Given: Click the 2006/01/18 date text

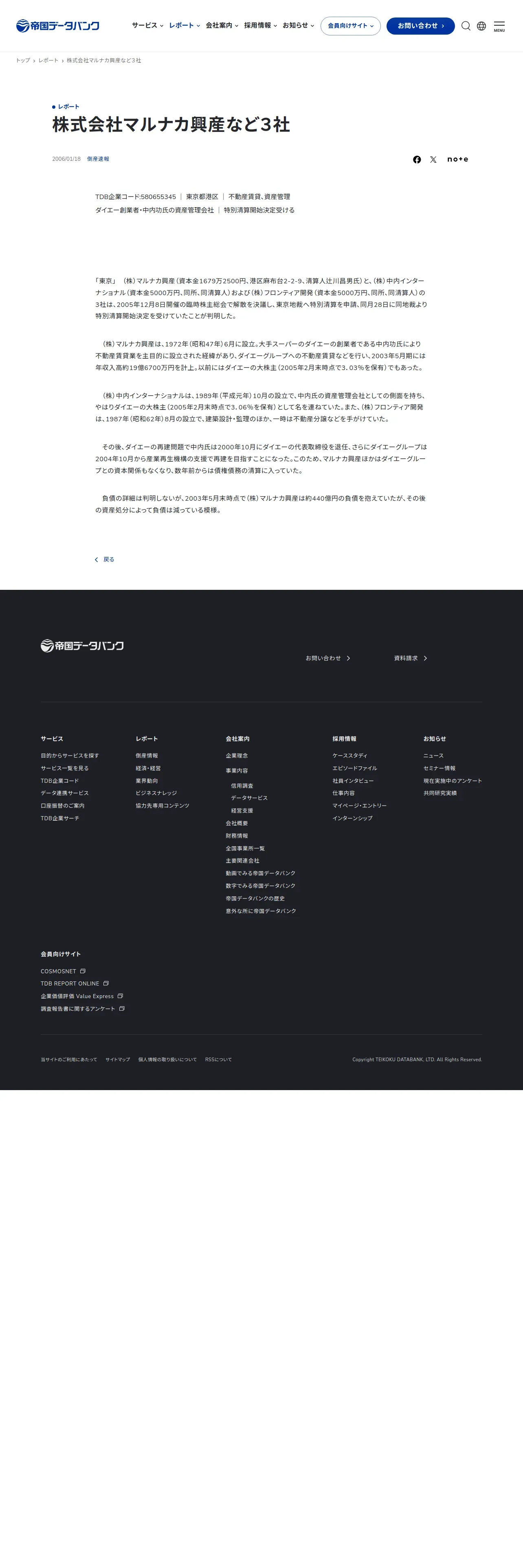Looking at the screenshot, I should click(x=66, y=159).
